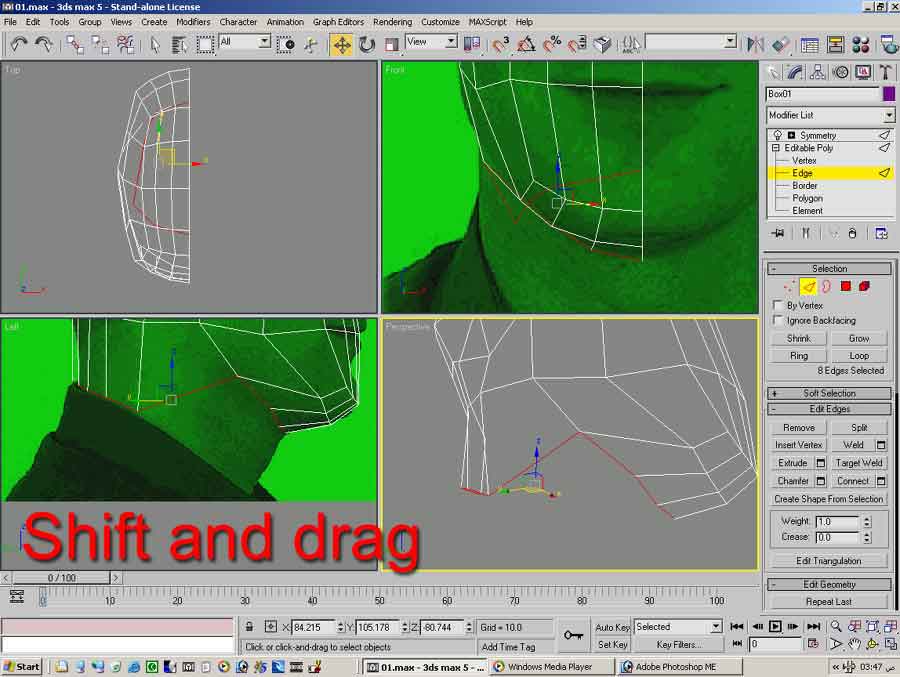Click Create Shape From Selection
900x677 pixels.
(828, 499)
